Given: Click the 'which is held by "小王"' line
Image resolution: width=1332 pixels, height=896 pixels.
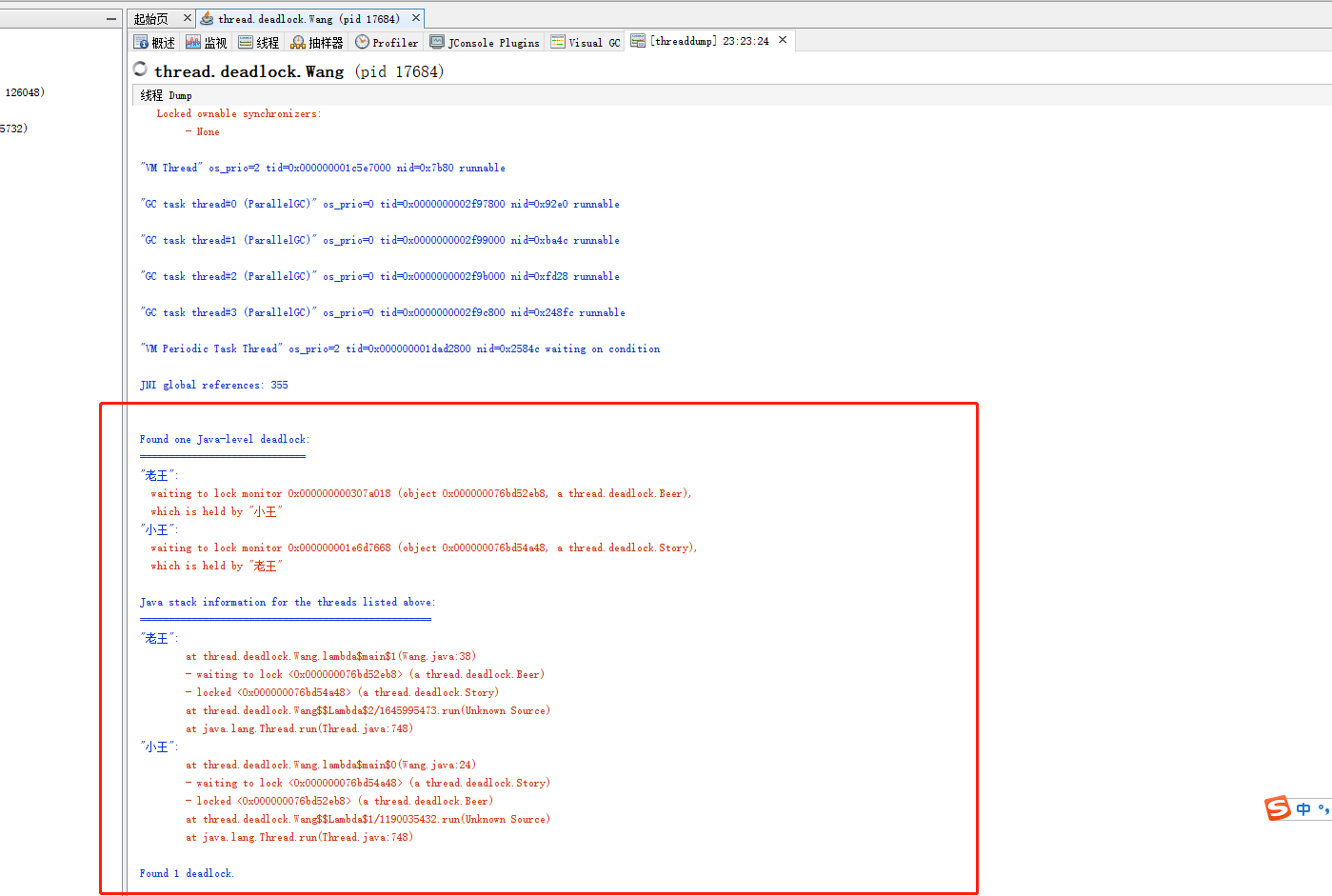Looking at the screenshot, I should coord(217,511).
